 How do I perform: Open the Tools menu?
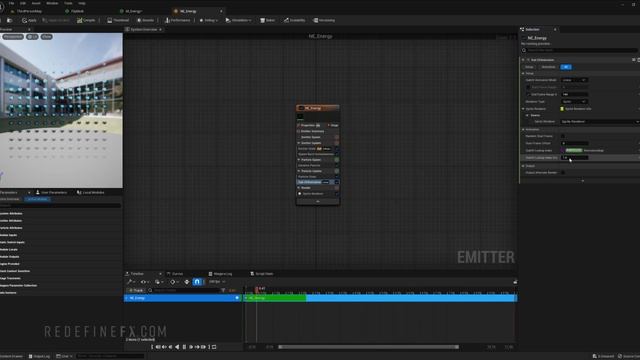(68, 3)
